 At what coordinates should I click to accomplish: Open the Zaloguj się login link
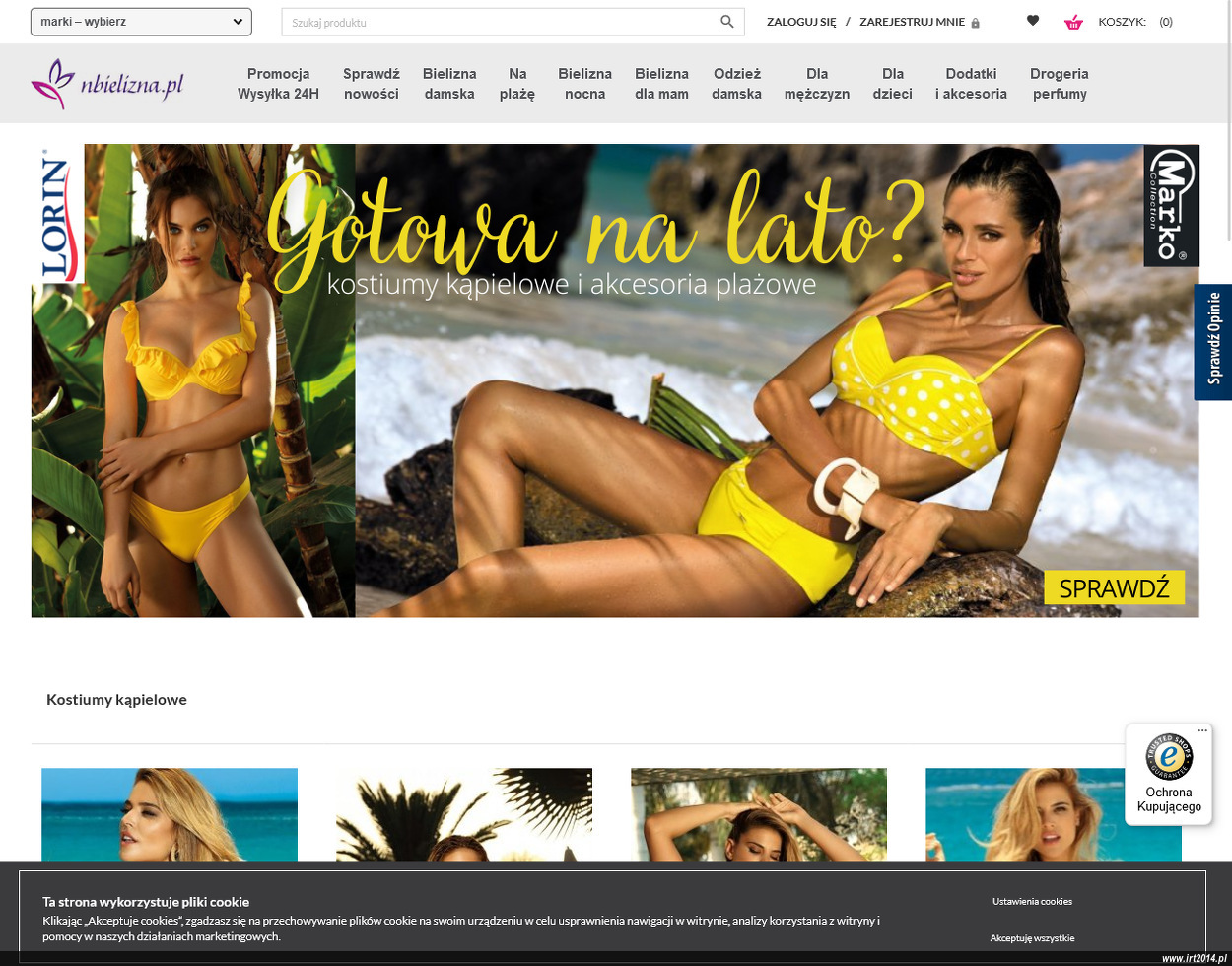tap(801, 22)
